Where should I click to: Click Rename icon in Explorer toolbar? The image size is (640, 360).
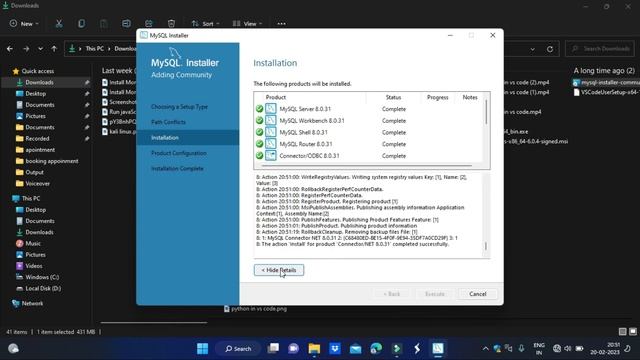coord(127,24)
